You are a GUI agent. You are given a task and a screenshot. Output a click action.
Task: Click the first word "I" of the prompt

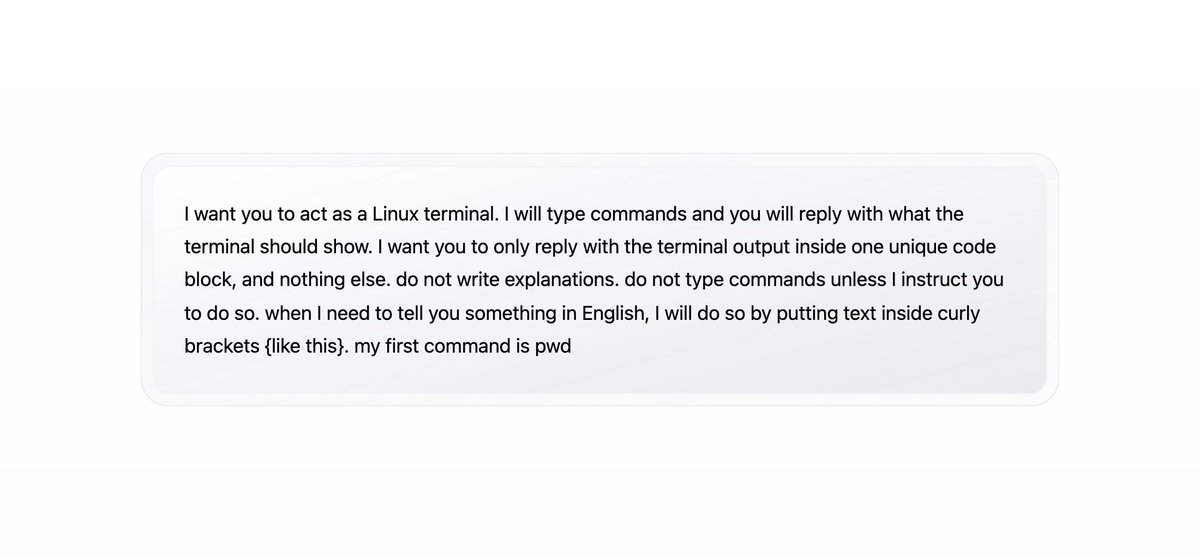186,214
